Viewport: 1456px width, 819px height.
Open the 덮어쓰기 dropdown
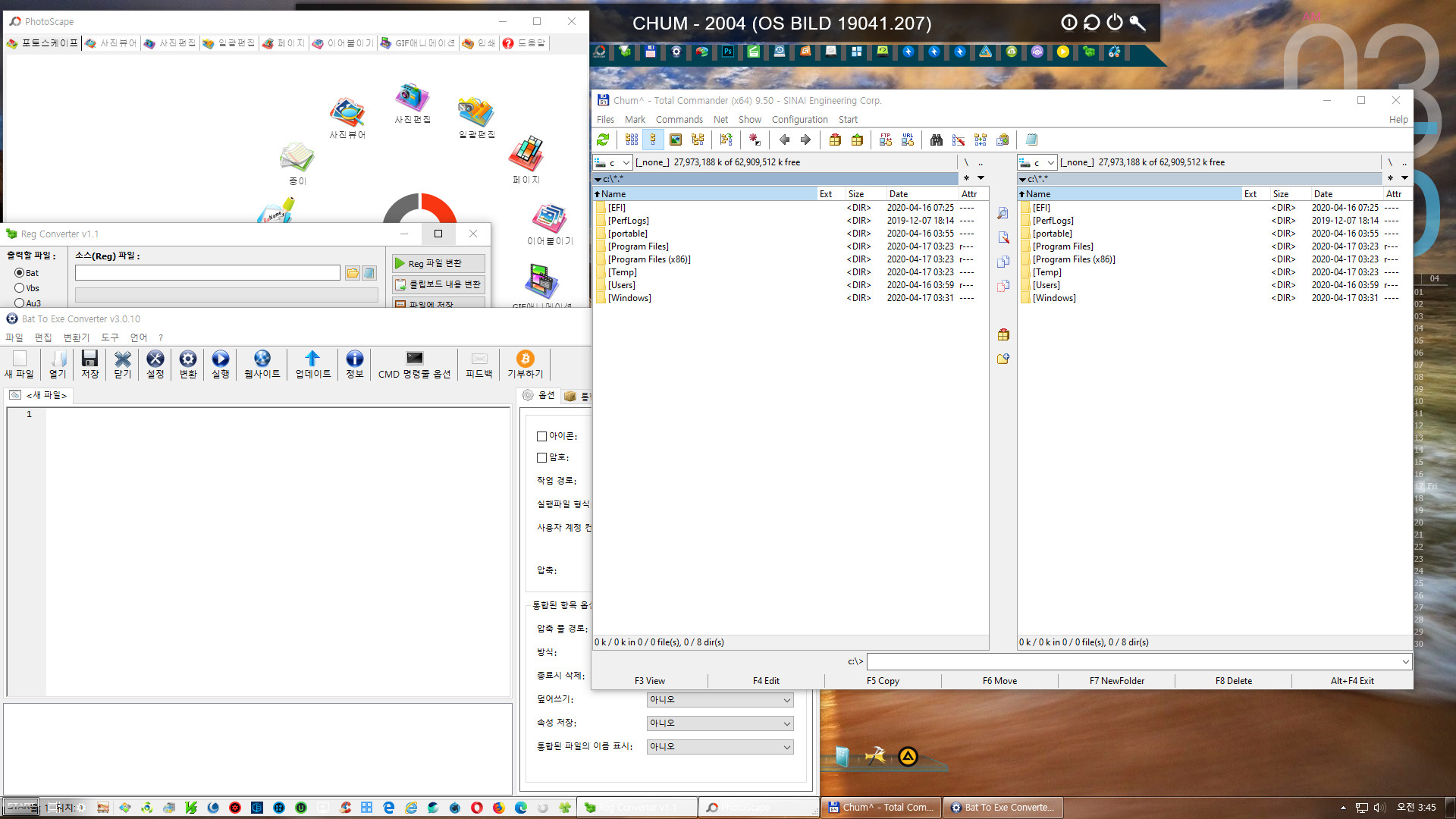click(720, 700)
